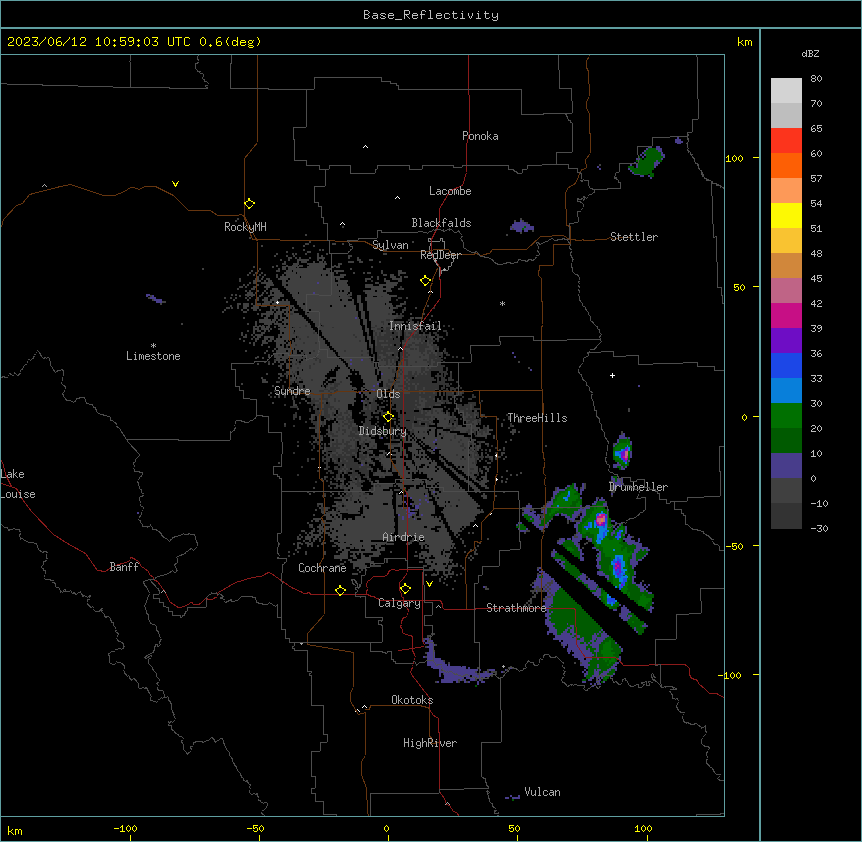
Task: Click the Lacombe town label
Action: coord(450,191)
